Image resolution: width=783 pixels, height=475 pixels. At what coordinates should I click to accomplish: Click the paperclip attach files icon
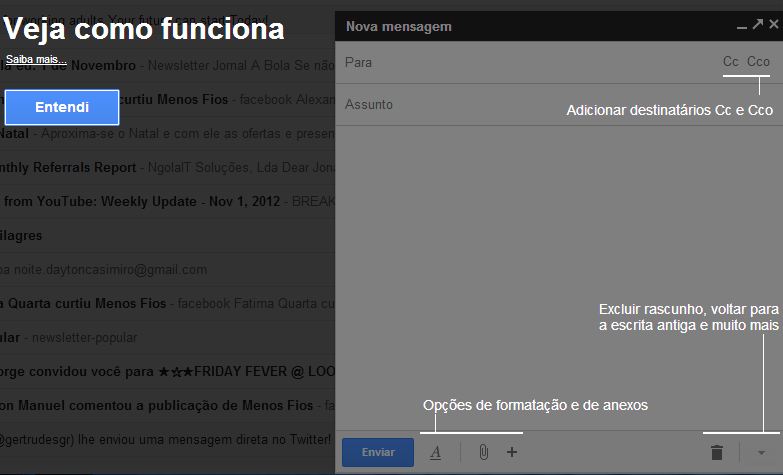pos(483,452)
